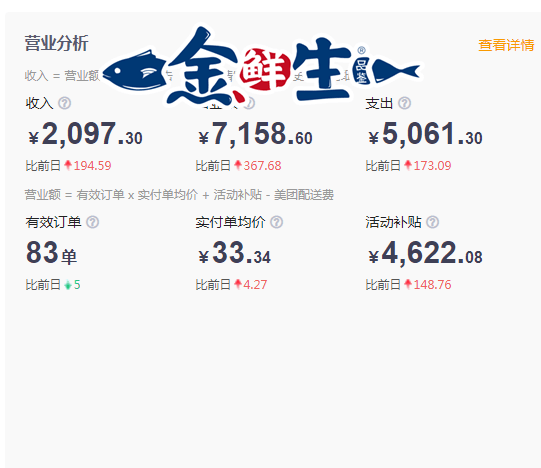541x468 pixels.
Task: Click the 收入 label
Action: pyautogui.click(x=40, y=103)
